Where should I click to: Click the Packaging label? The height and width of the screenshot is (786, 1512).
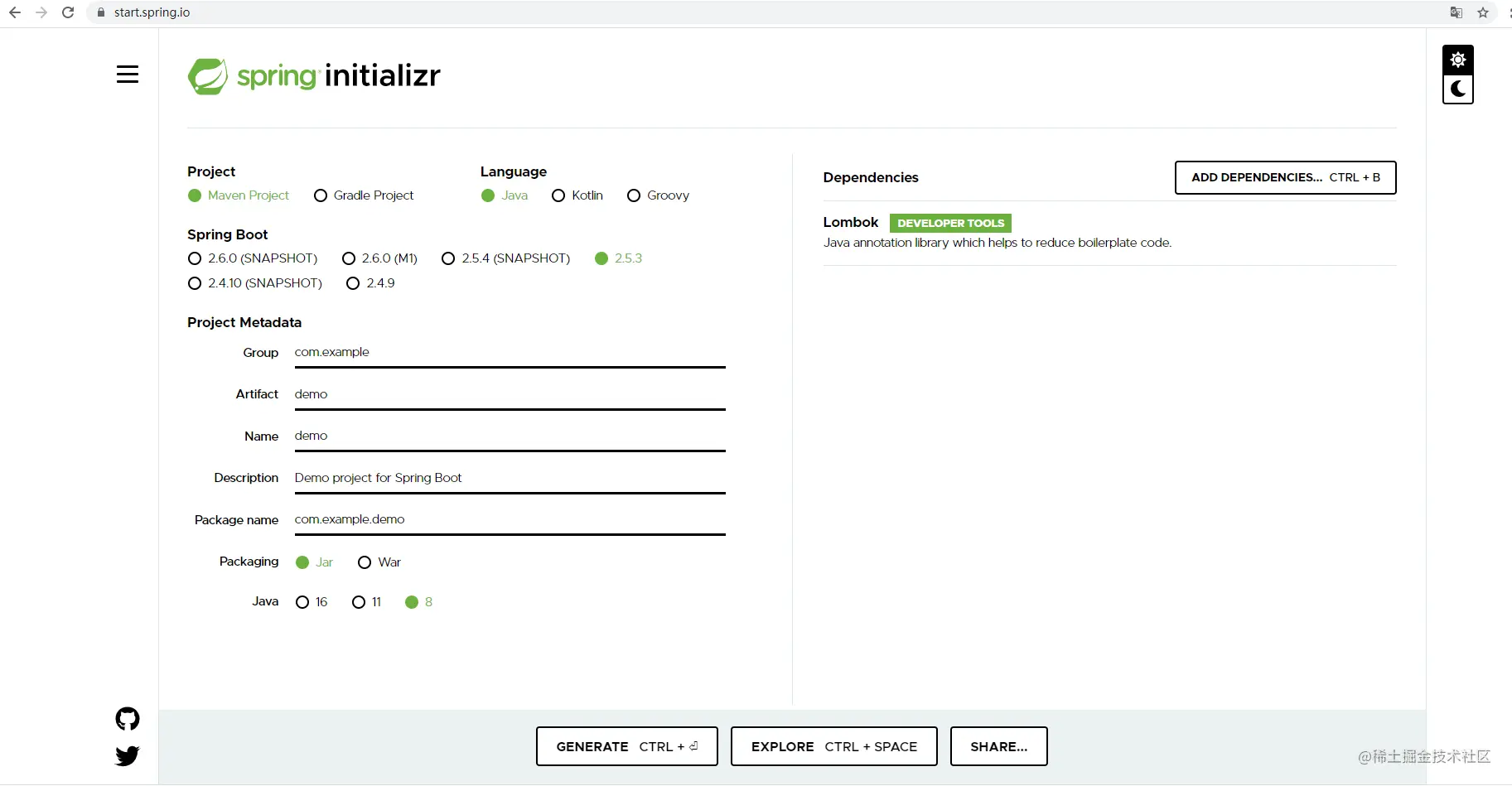point(249,562)
